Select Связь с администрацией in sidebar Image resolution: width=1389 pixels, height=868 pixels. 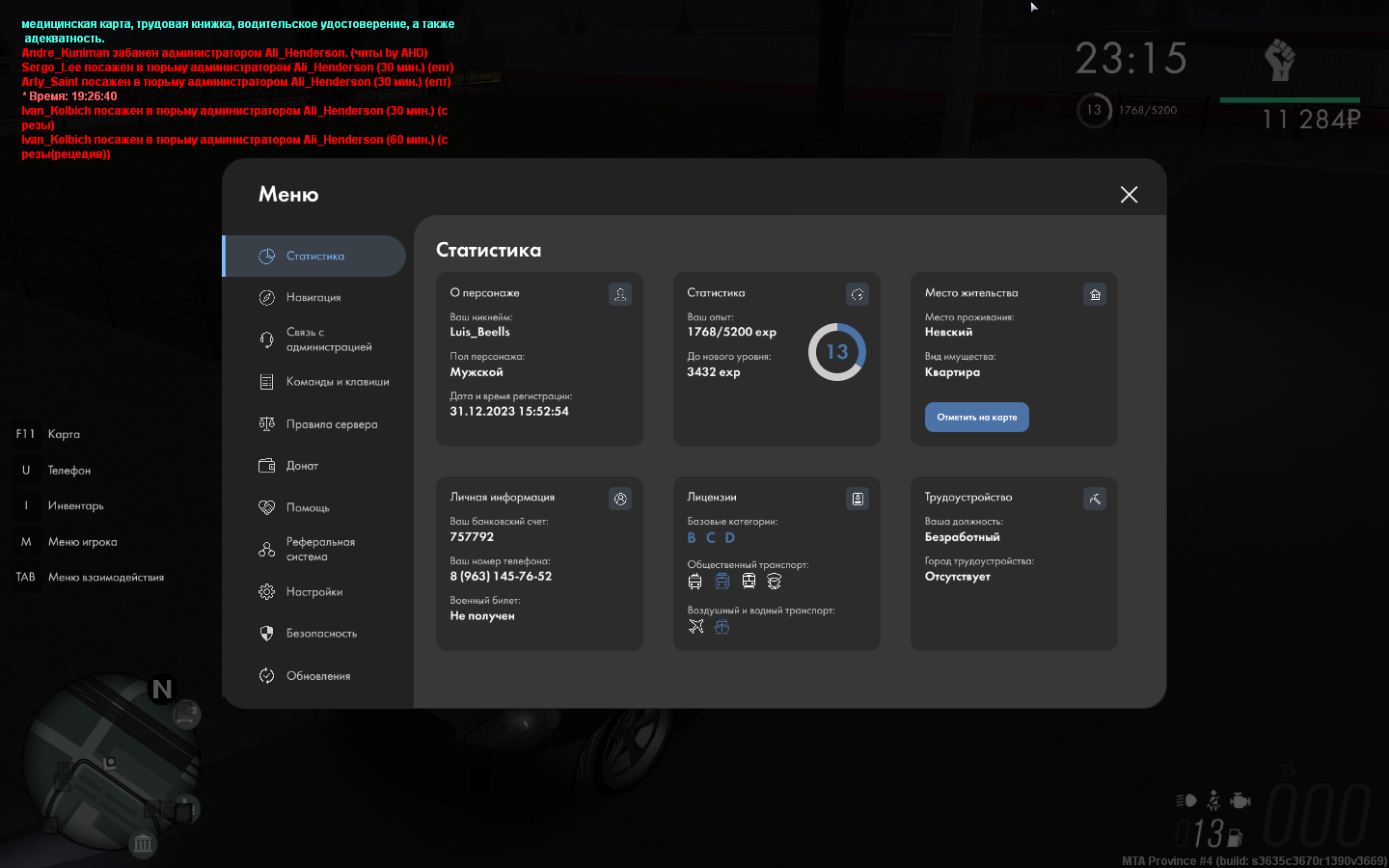(328, 339)
